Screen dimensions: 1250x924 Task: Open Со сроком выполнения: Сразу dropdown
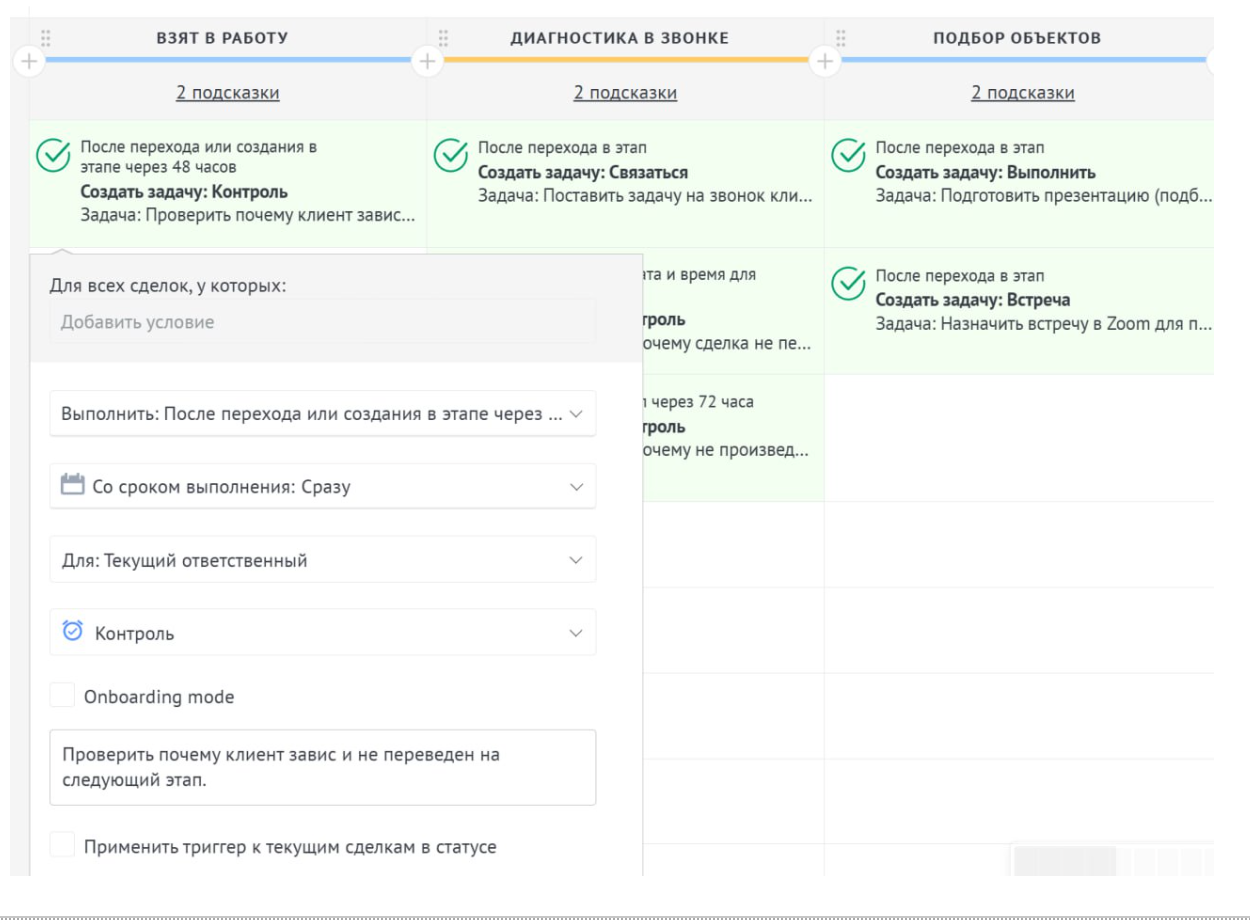(323, 486)
